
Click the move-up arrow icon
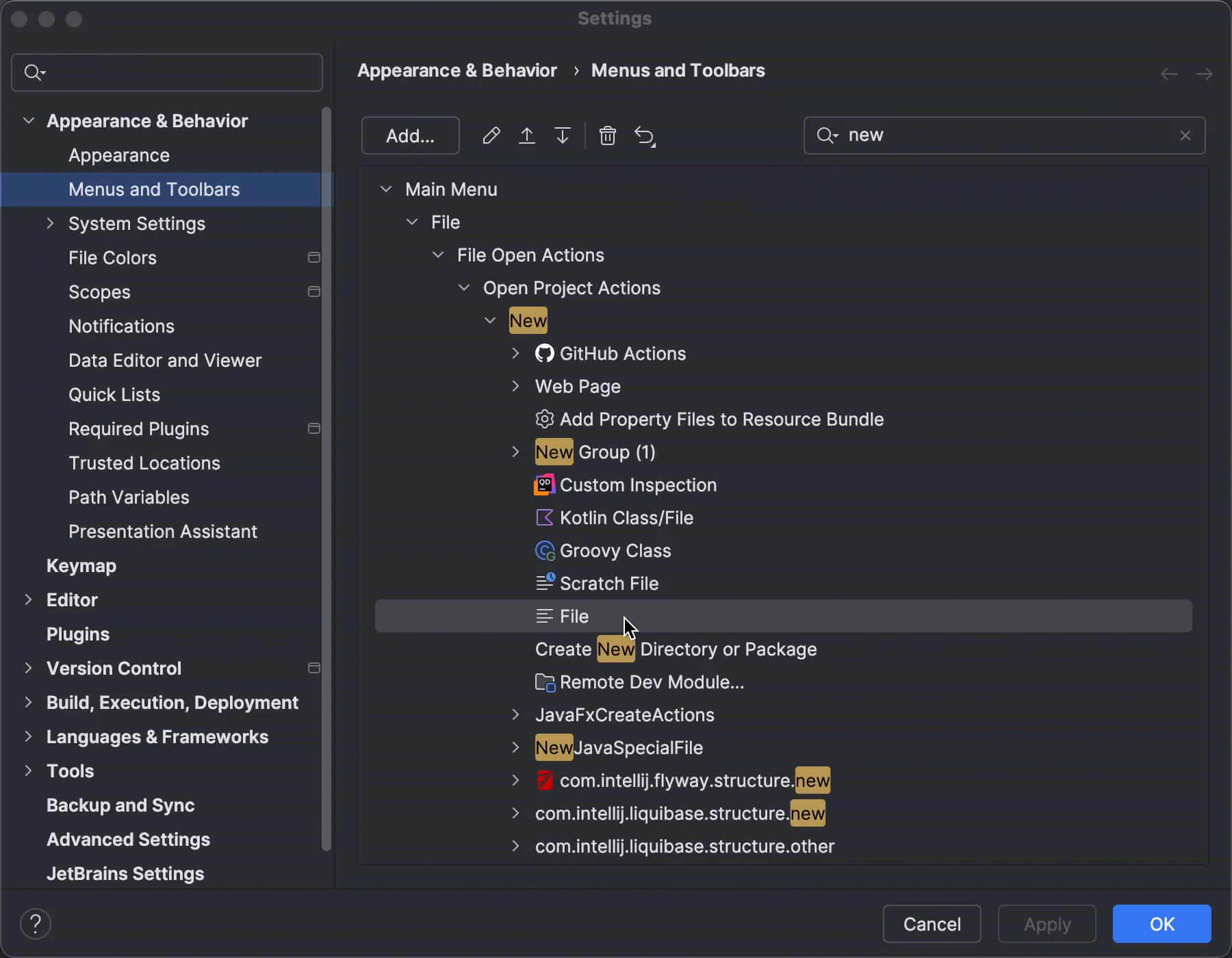(527, 135)
